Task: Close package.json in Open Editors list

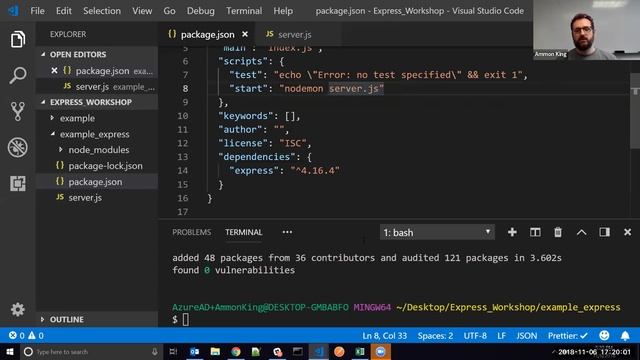Action: [54, 71]
